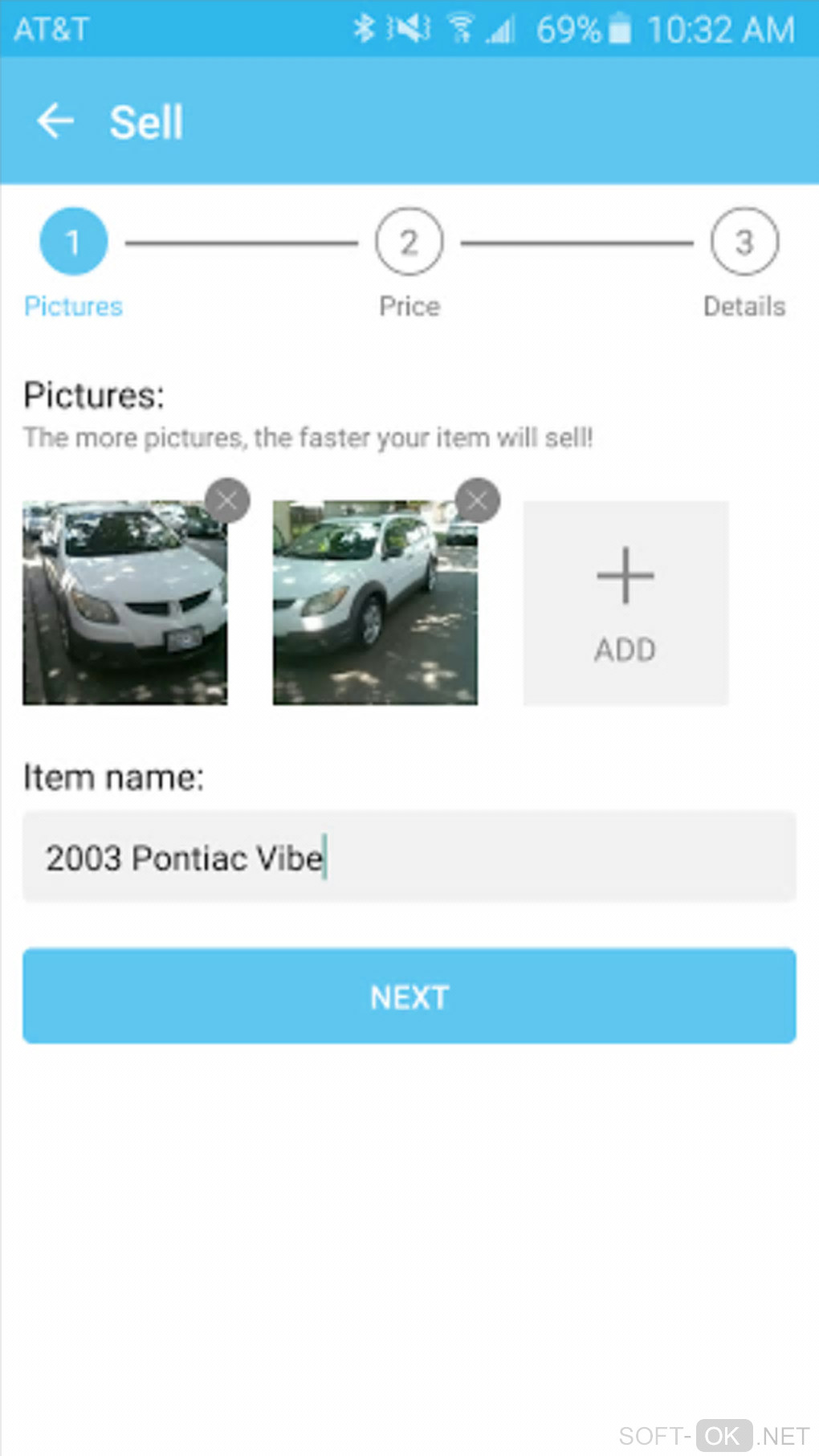
Task: Tap the Pictures step label
Action: click(73, 306)
